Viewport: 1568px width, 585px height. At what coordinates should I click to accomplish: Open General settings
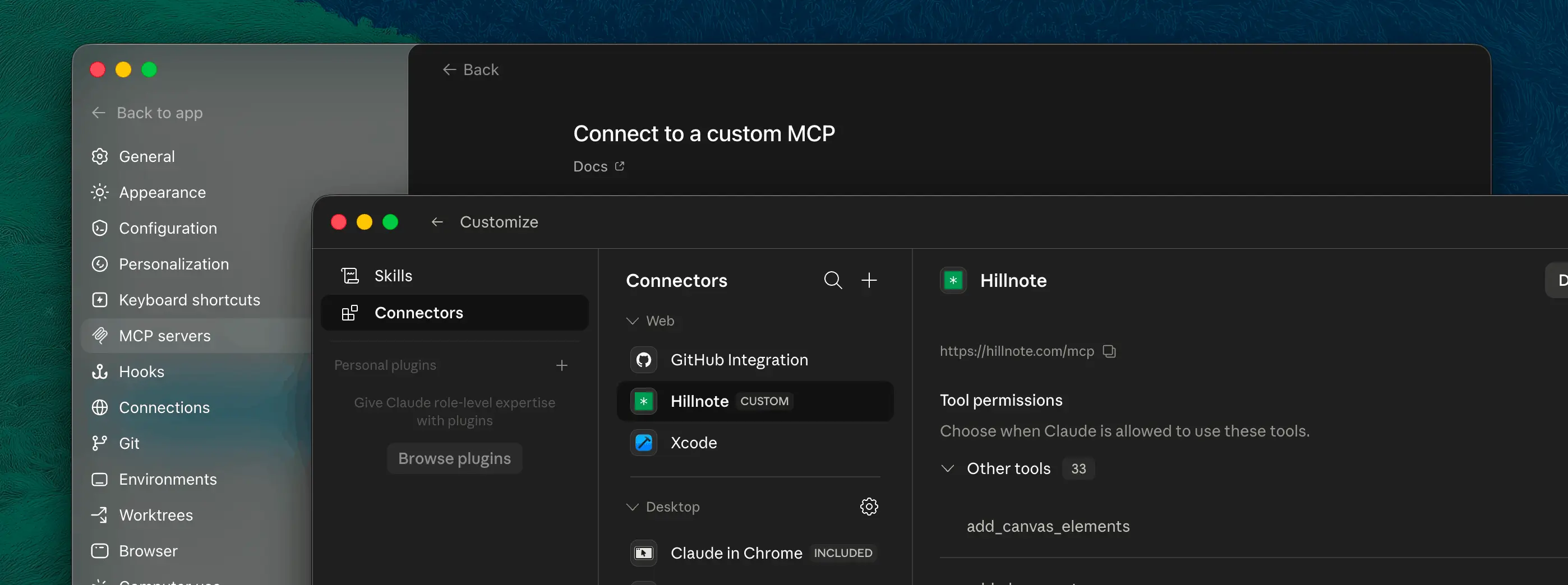pyautogui.click(x=147, y=156)
